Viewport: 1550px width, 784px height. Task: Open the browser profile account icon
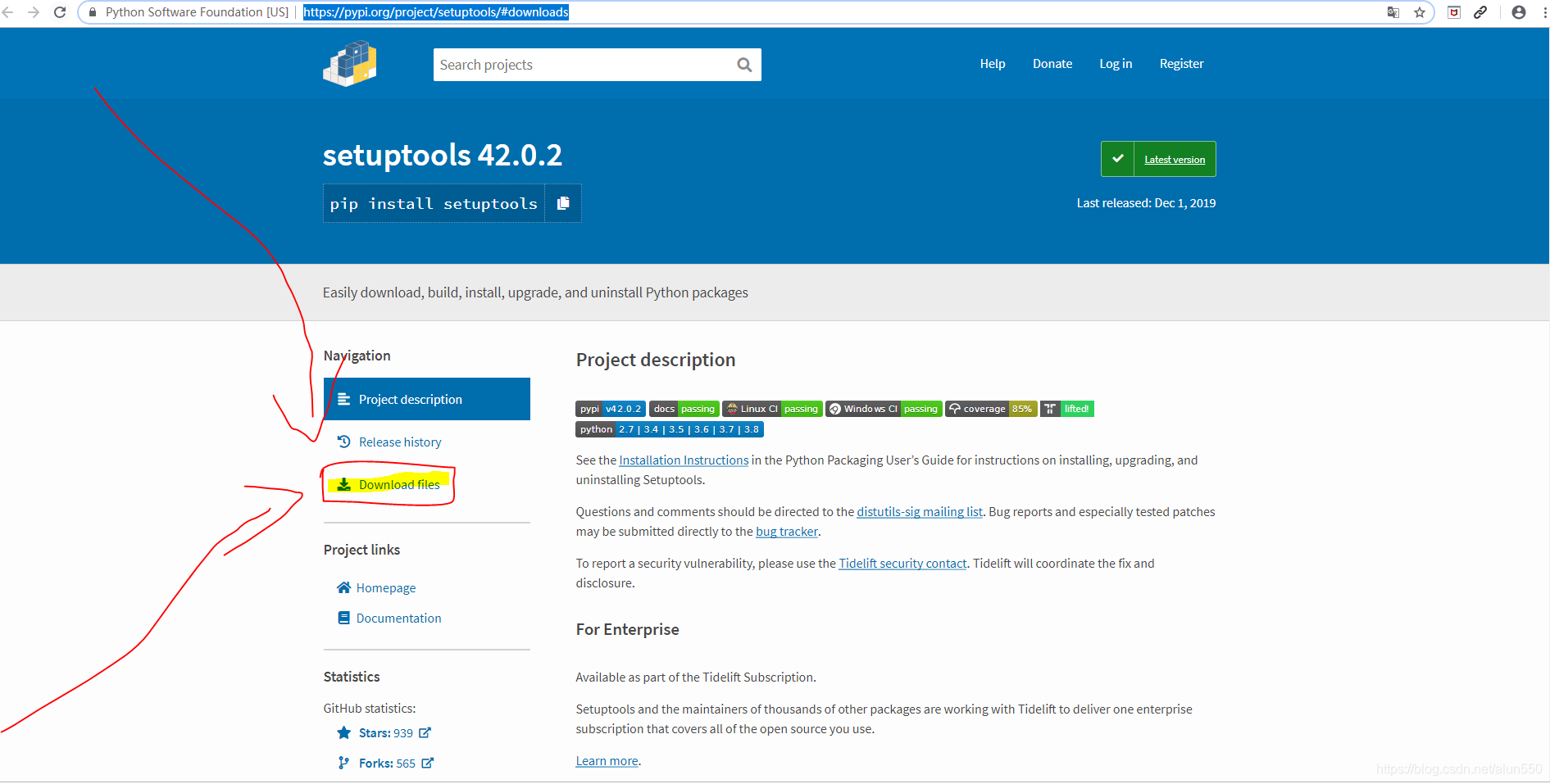click(1519, 12)
